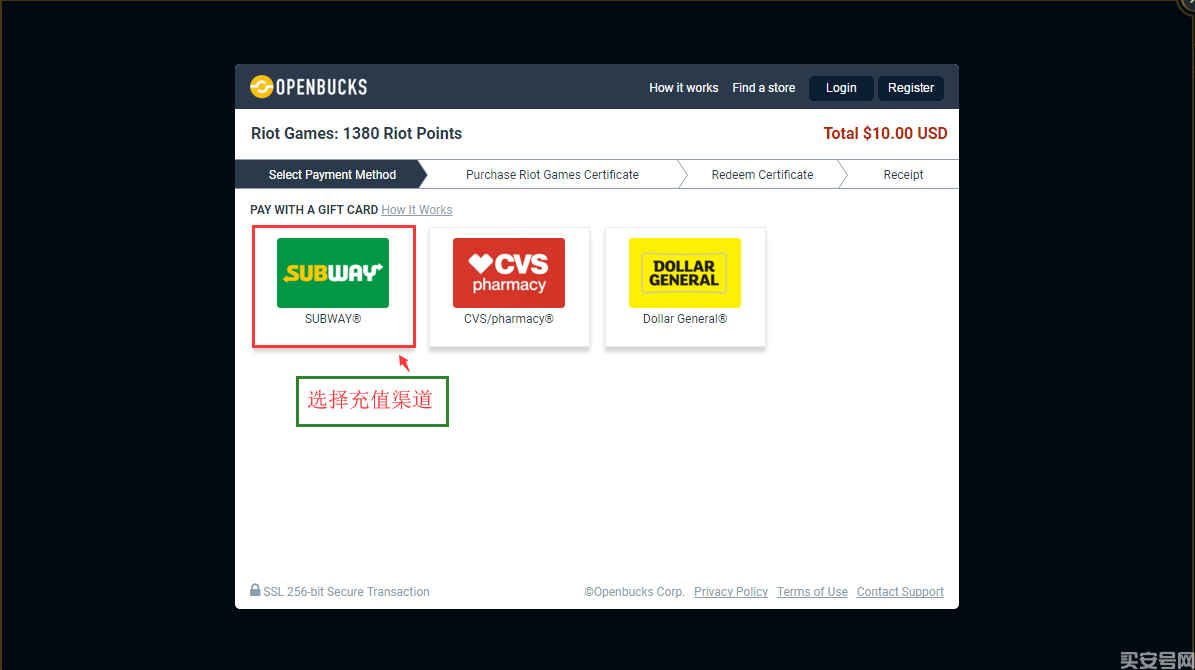Open the Privacy Policy link
1195x670 pixels.
pyautogui.click(x=731, y=592)
